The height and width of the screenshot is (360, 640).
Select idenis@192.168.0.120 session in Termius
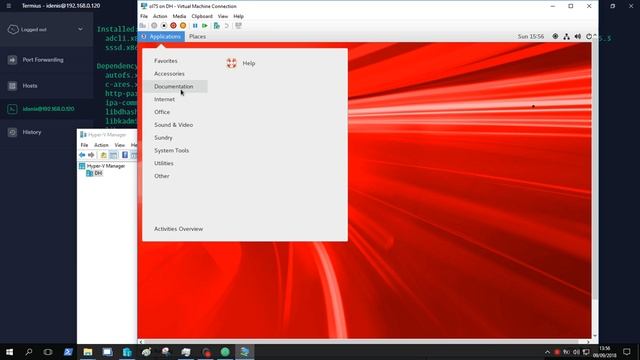(x=47, y=109)
